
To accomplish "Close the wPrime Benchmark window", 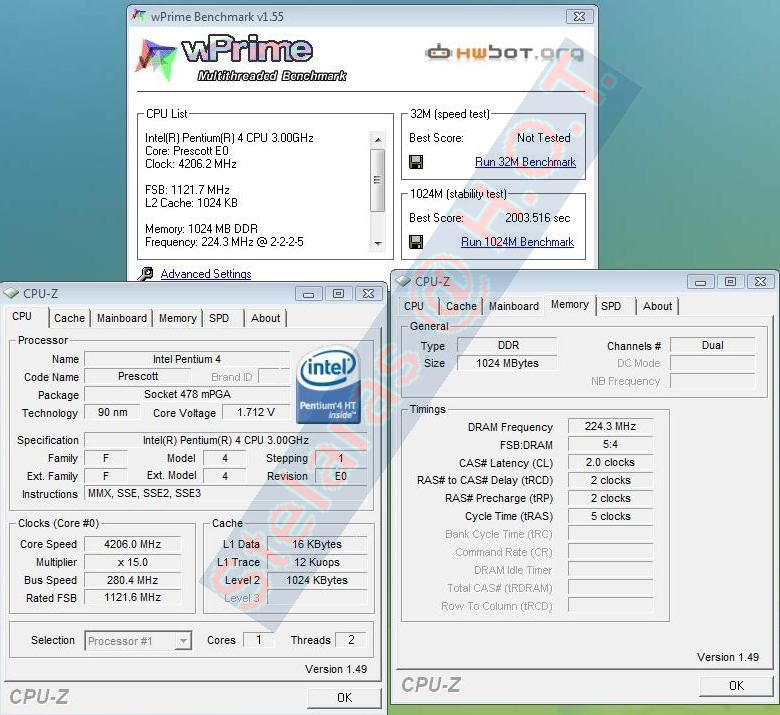I will pos(580,16).
